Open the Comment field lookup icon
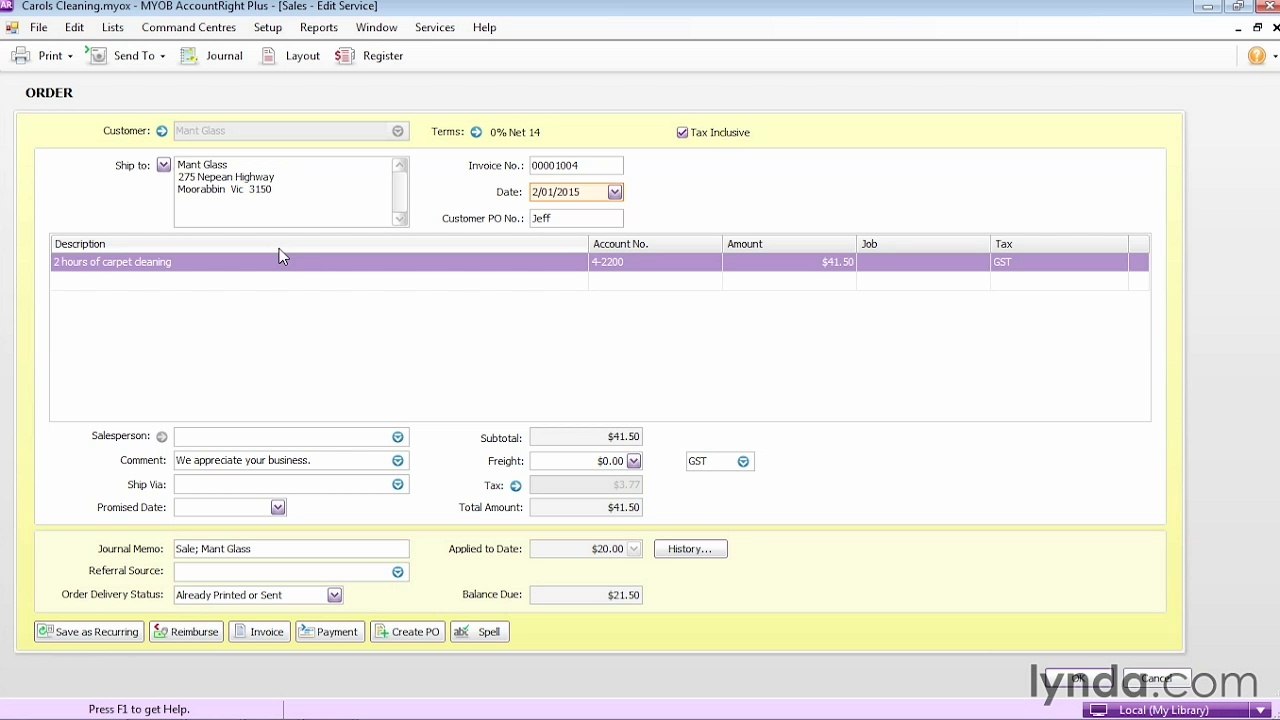This screenshot has height=720, width=1280. tap(398, 461)
